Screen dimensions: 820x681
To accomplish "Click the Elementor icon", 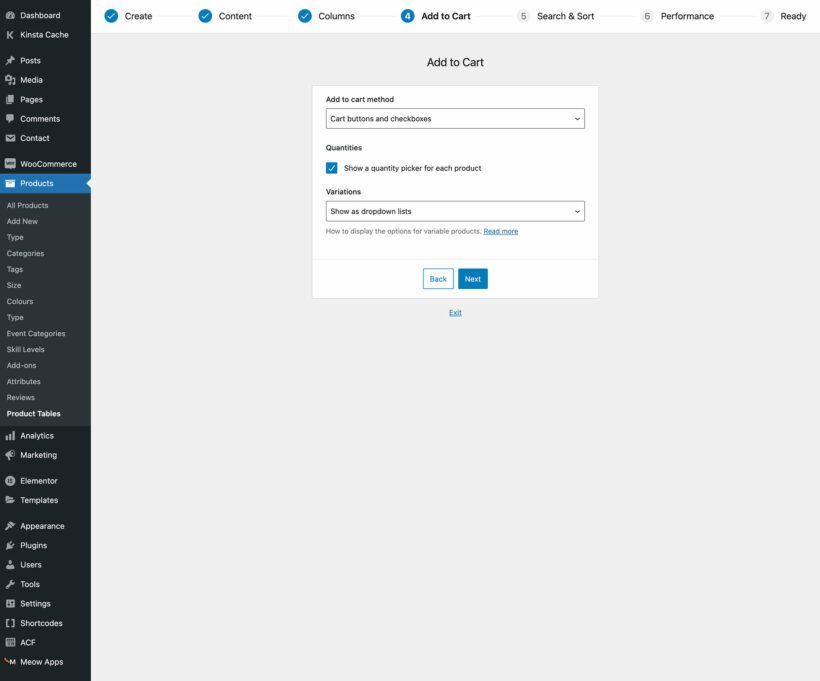I will [x=10, y=480].
